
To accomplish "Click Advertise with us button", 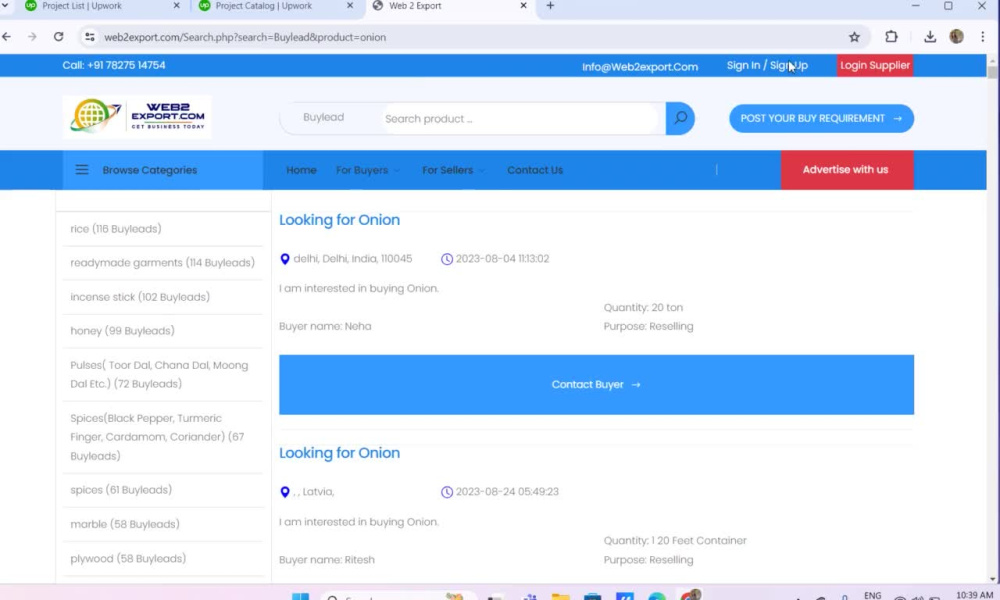I will click(x=847, y=170).
